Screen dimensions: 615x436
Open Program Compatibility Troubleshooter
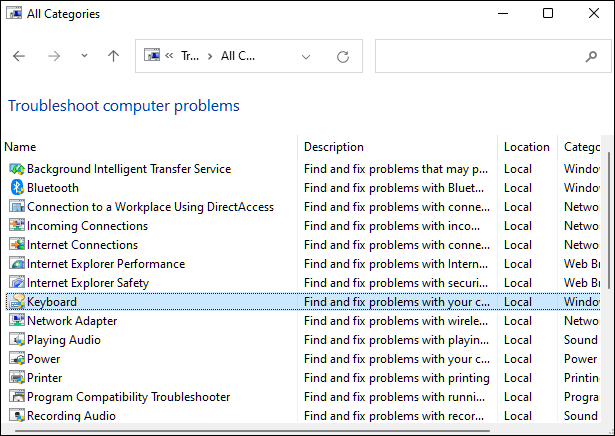pos(128,397)
